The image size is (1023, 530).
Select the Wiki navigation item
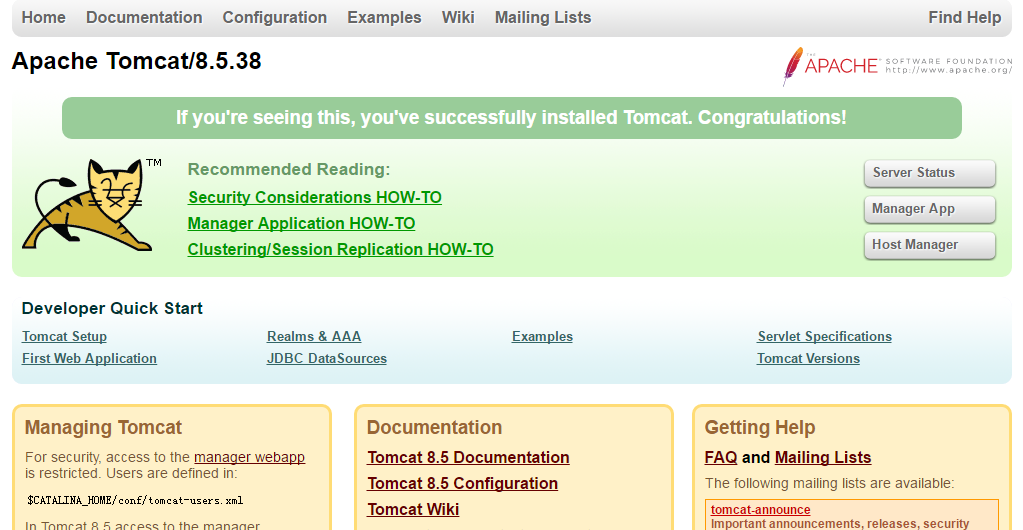pyautogui.click(x=458, y=17)
